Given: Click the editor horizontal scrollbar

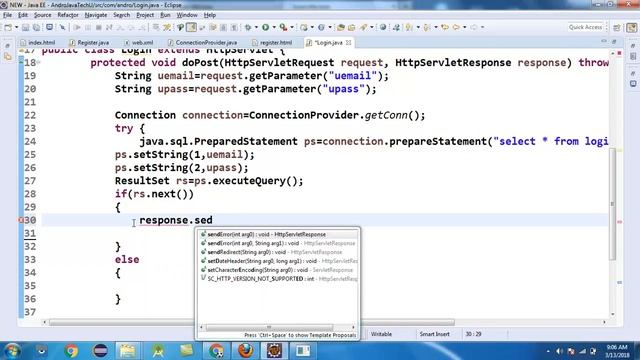Looking at the screenshot, I should [x=252, y=322].
